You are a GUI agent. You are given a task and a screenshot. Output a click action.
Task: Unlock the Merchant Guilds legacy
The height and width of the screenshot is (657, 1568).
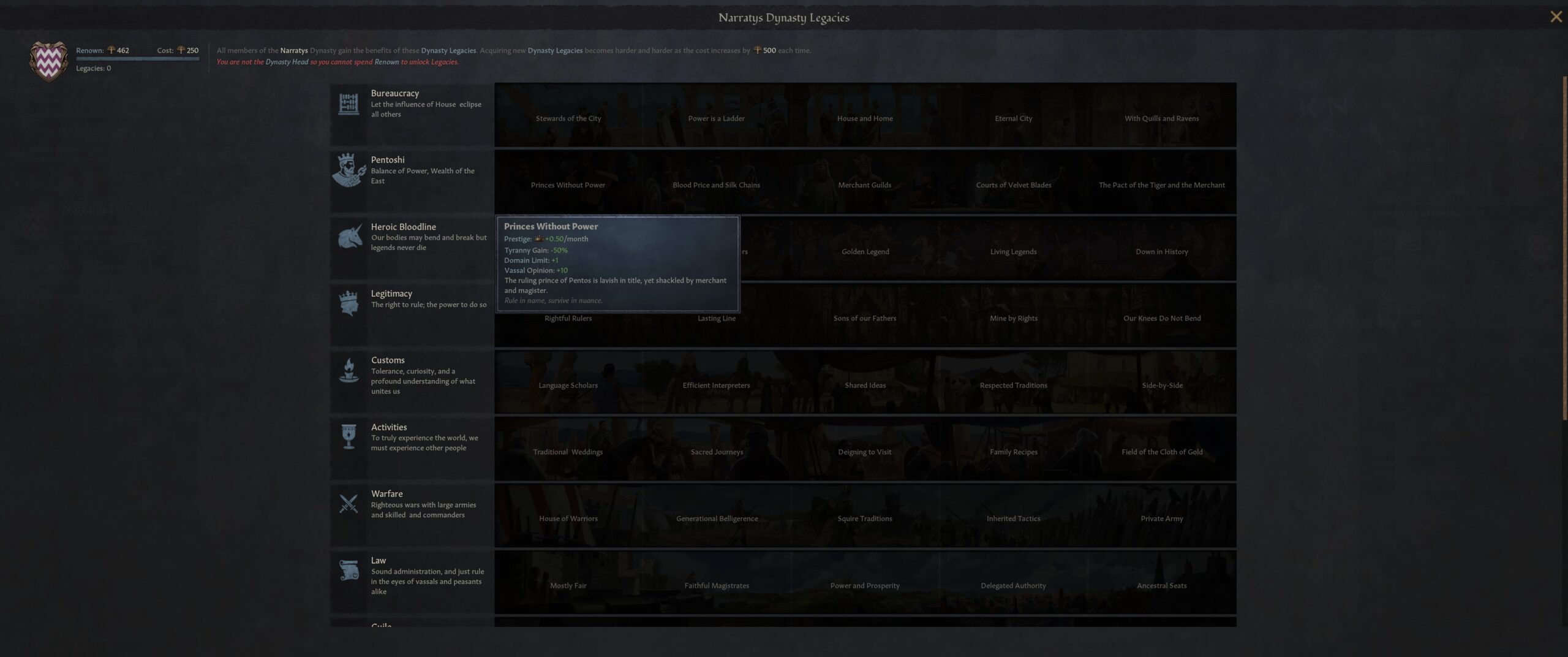[865, 185]
